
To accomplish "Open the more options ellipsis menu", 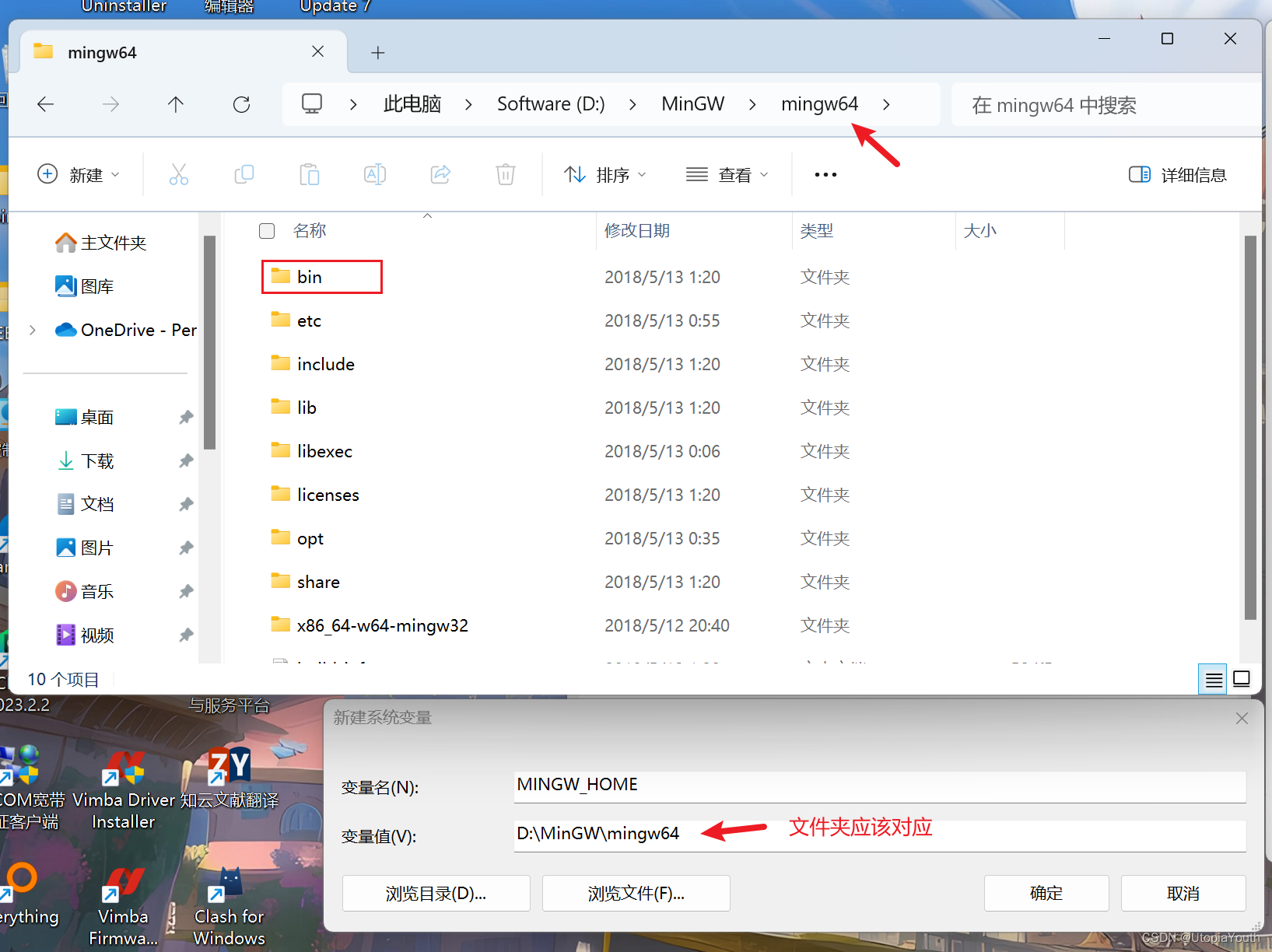I will [x=825, y=174].
